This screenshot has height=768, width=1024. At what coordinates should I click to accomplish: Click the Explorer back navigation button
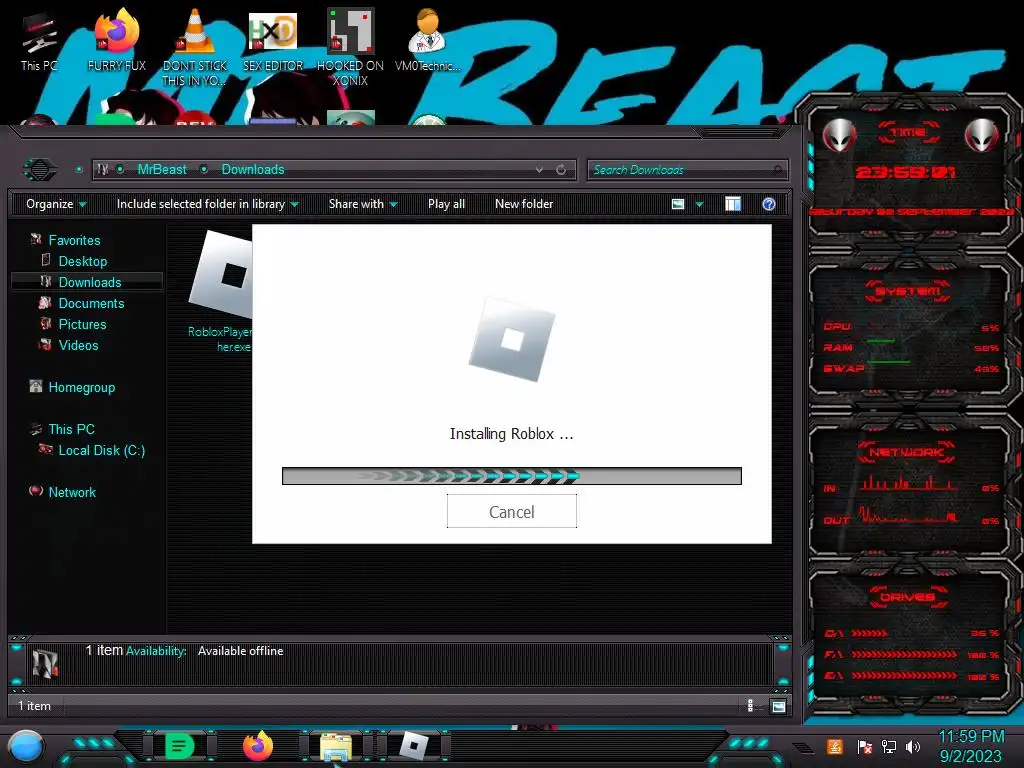(40, 170)
